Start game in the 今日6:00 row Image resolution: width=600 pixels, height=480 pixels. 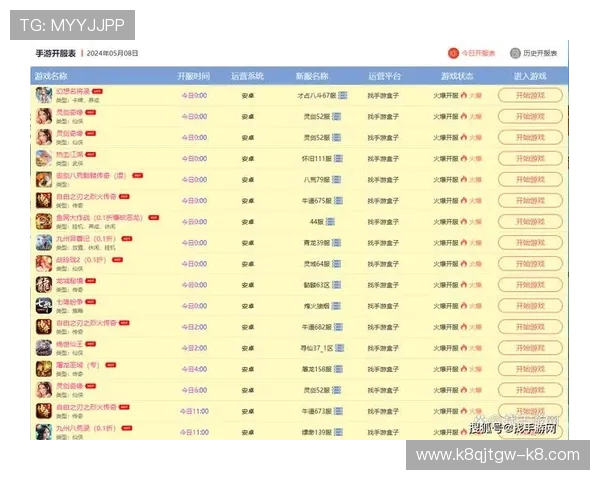[x=530, y=390]
